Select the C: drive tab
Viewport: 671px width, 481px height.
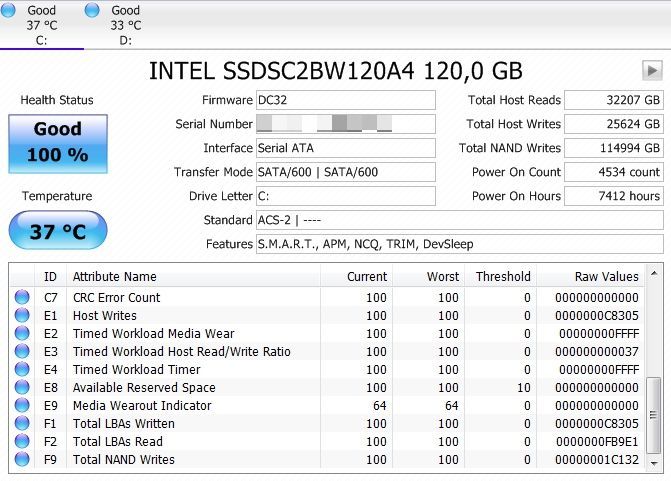[41, 25]
